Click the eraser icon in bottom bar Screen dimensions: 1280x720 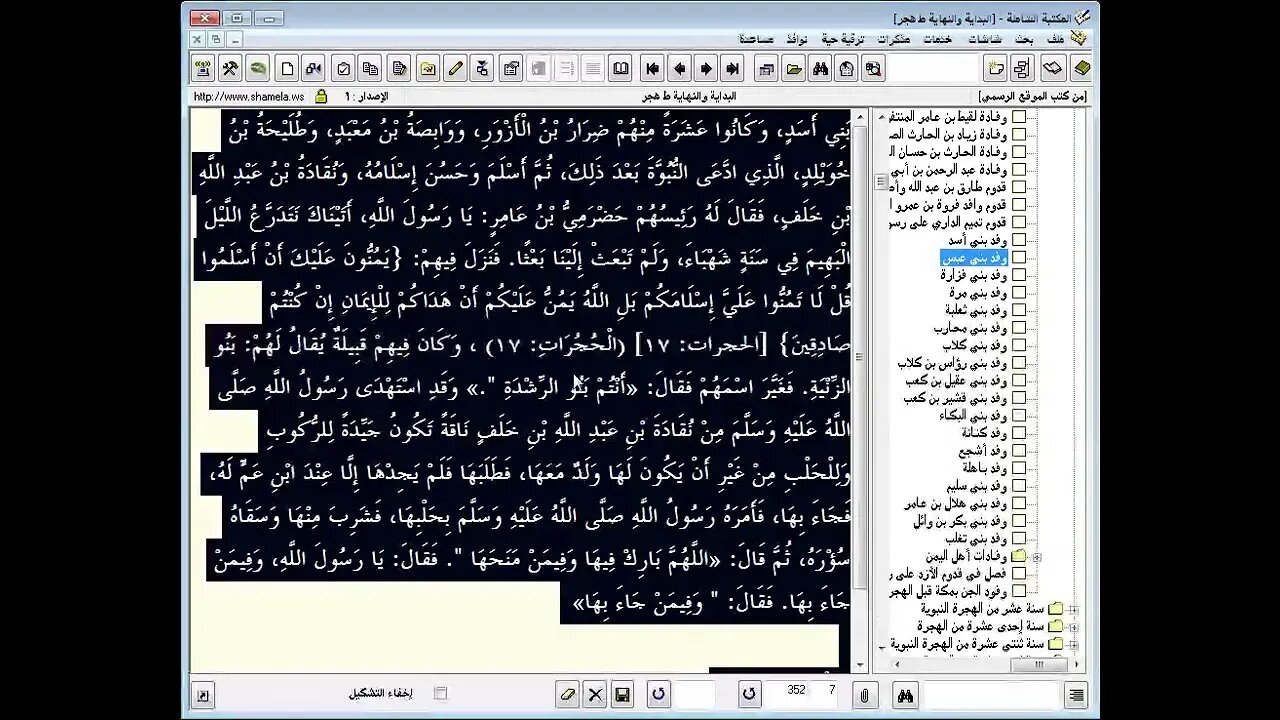click(x=567, y=694)
